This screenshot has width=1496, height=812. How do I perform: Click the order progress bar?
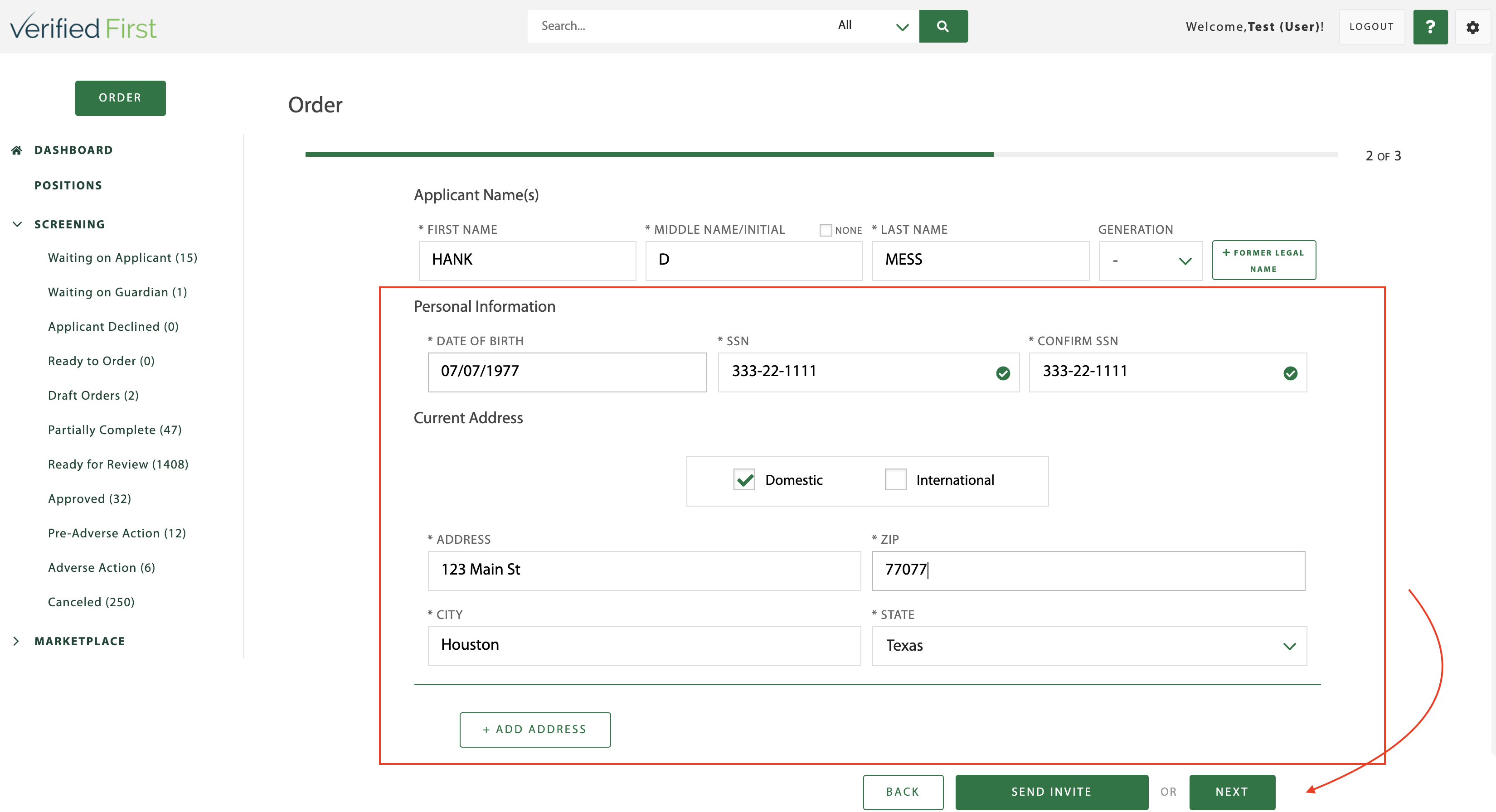[821, 155]
